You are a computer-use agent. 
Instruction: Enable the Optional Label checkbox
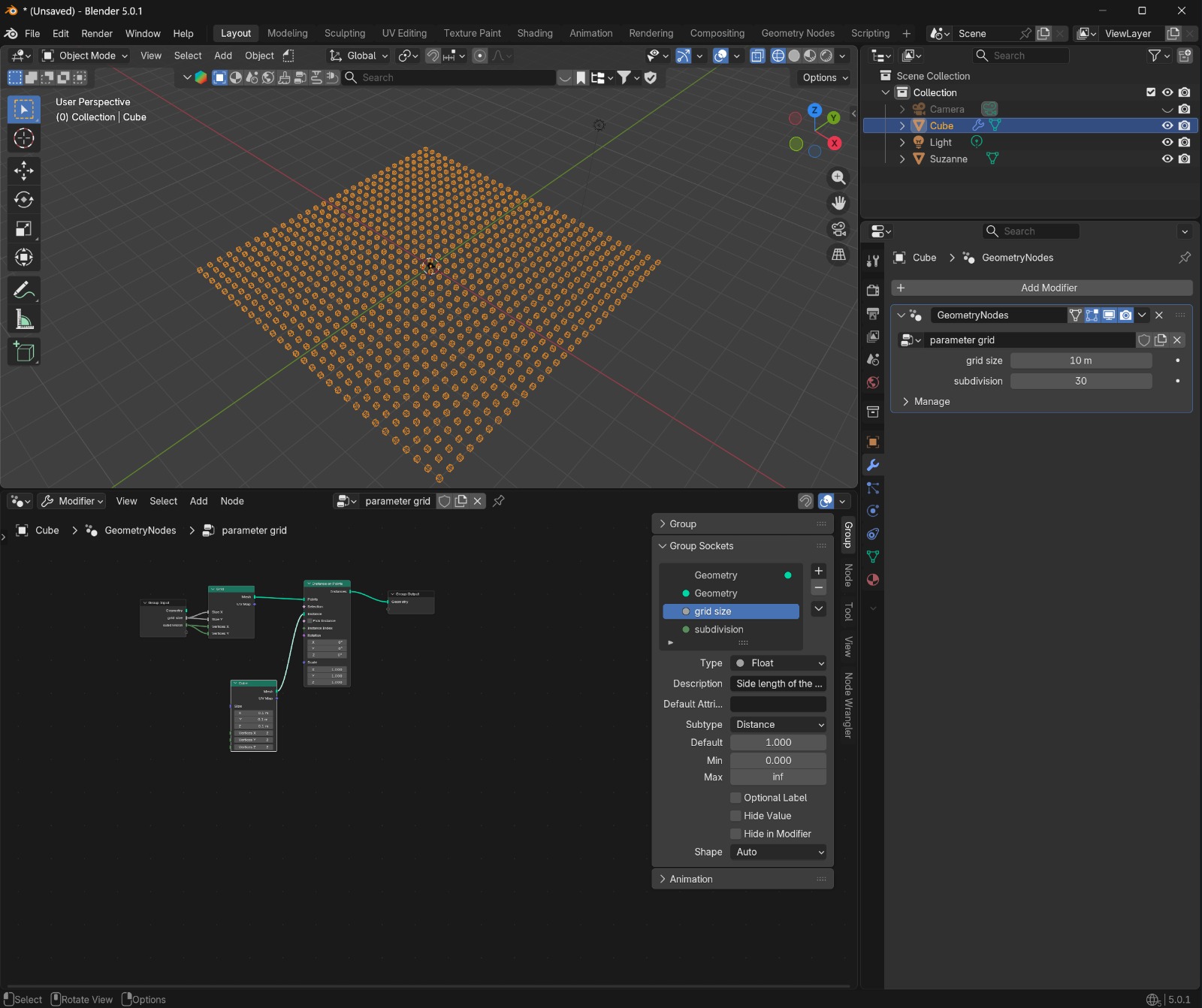736,798
